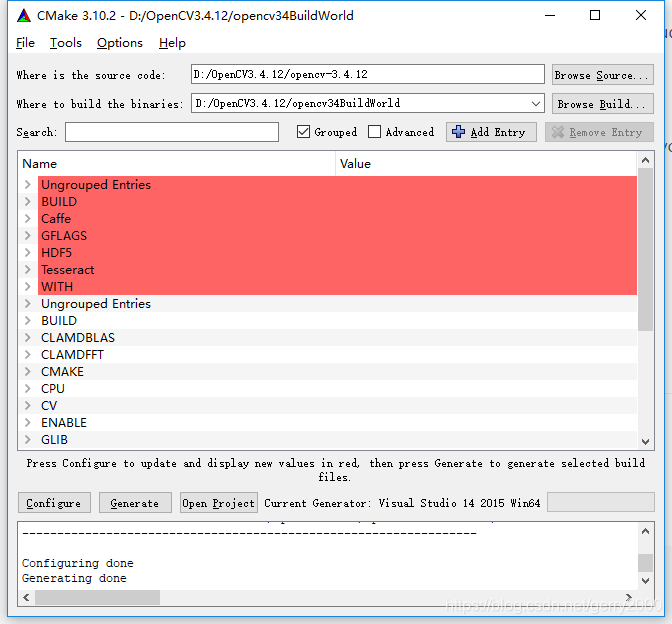This screenshot has width=672, height=624.
Task: Click the cache list scroll down arrow
Action: (x=645, y=441)
